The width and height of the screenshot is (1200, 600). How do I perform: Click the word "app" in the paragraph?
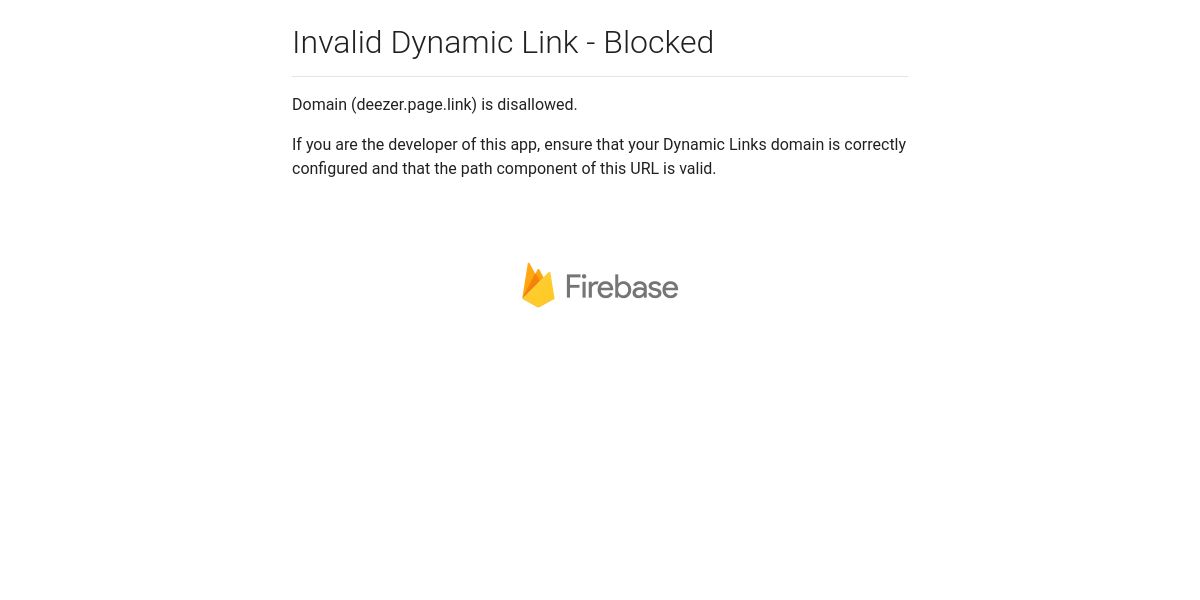524,146
